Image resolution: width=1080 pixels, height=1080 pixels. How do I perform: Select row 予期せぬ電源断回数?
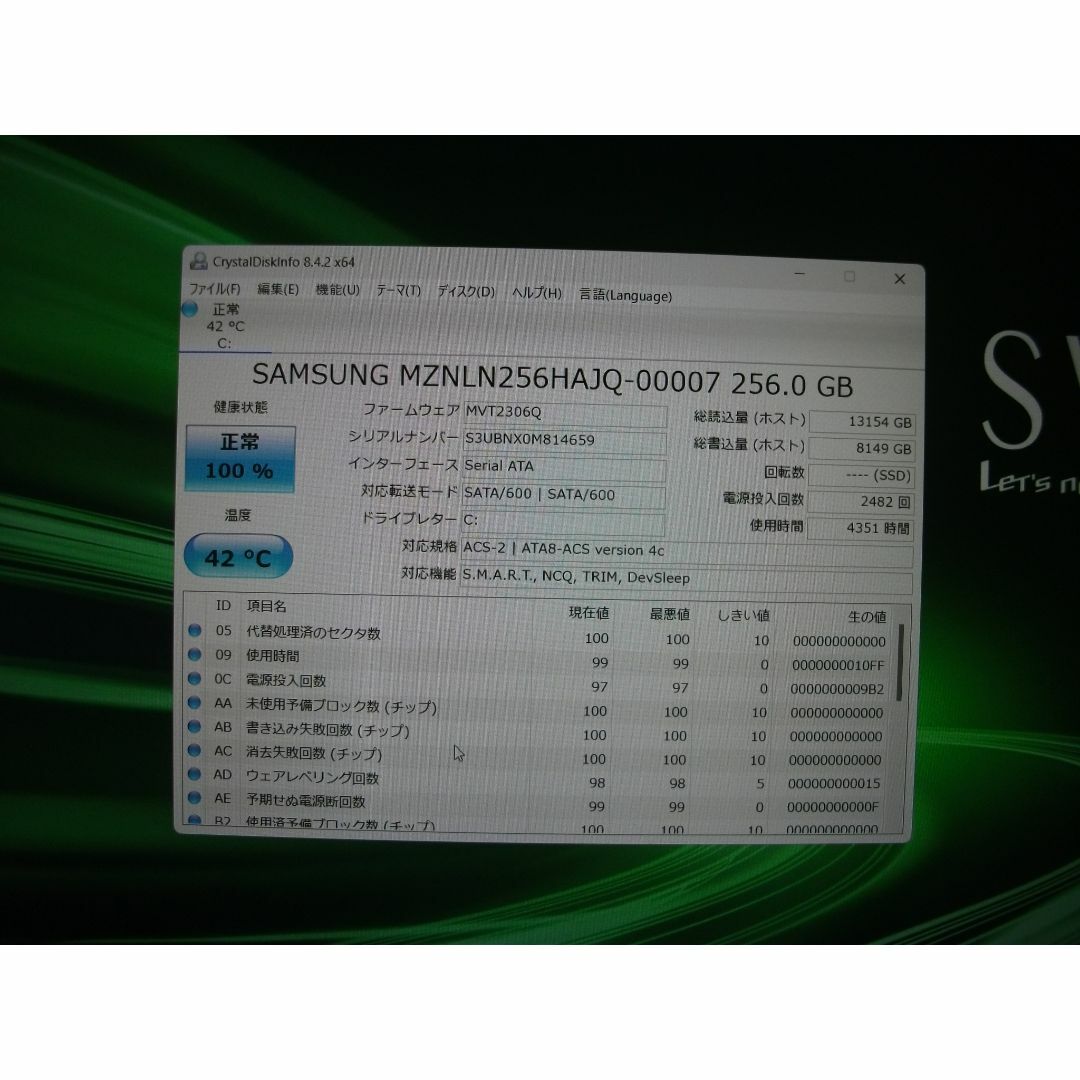(x=540, y=803)
